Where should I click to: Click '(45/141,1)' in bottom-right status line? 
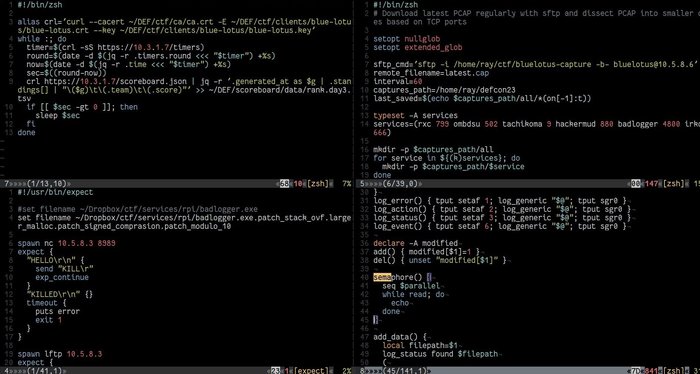click(x=405, y=370)
